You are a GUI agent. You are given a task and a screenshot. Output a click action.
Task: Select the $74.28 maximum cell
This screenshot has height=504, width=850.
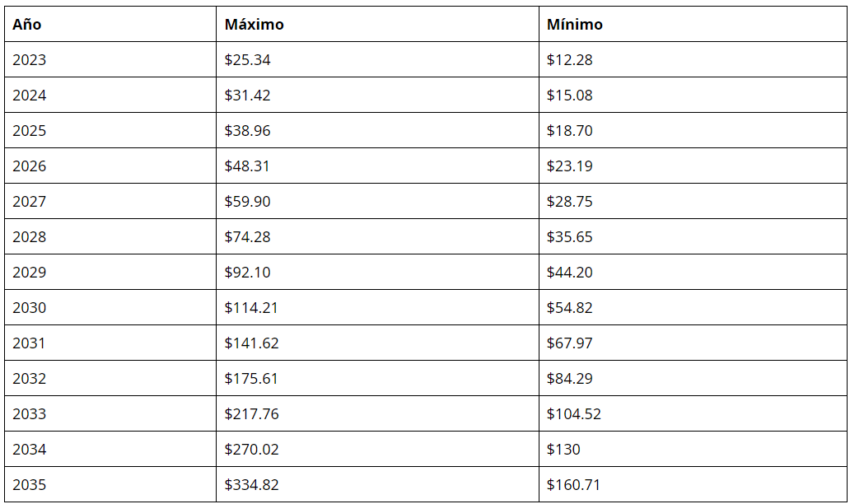pos(377,237)
